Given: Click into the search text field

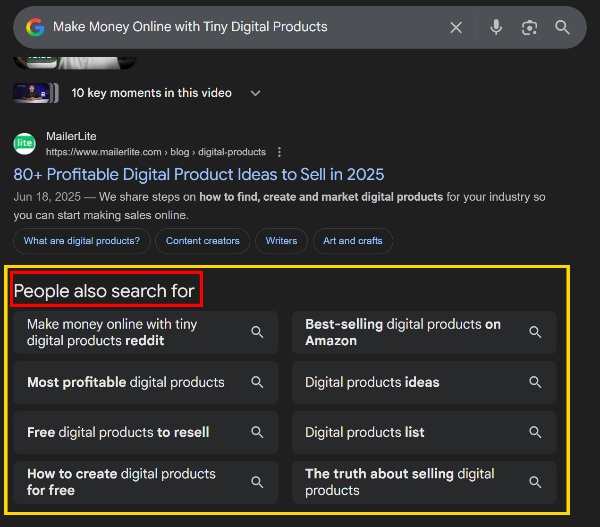Looking at the screenshot, I should point(240,27).
